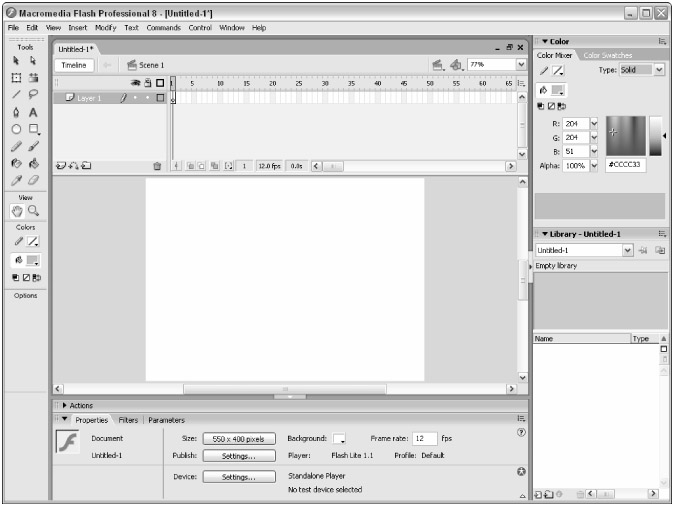Toggle lock all layers padlock icon

[146, 83]
